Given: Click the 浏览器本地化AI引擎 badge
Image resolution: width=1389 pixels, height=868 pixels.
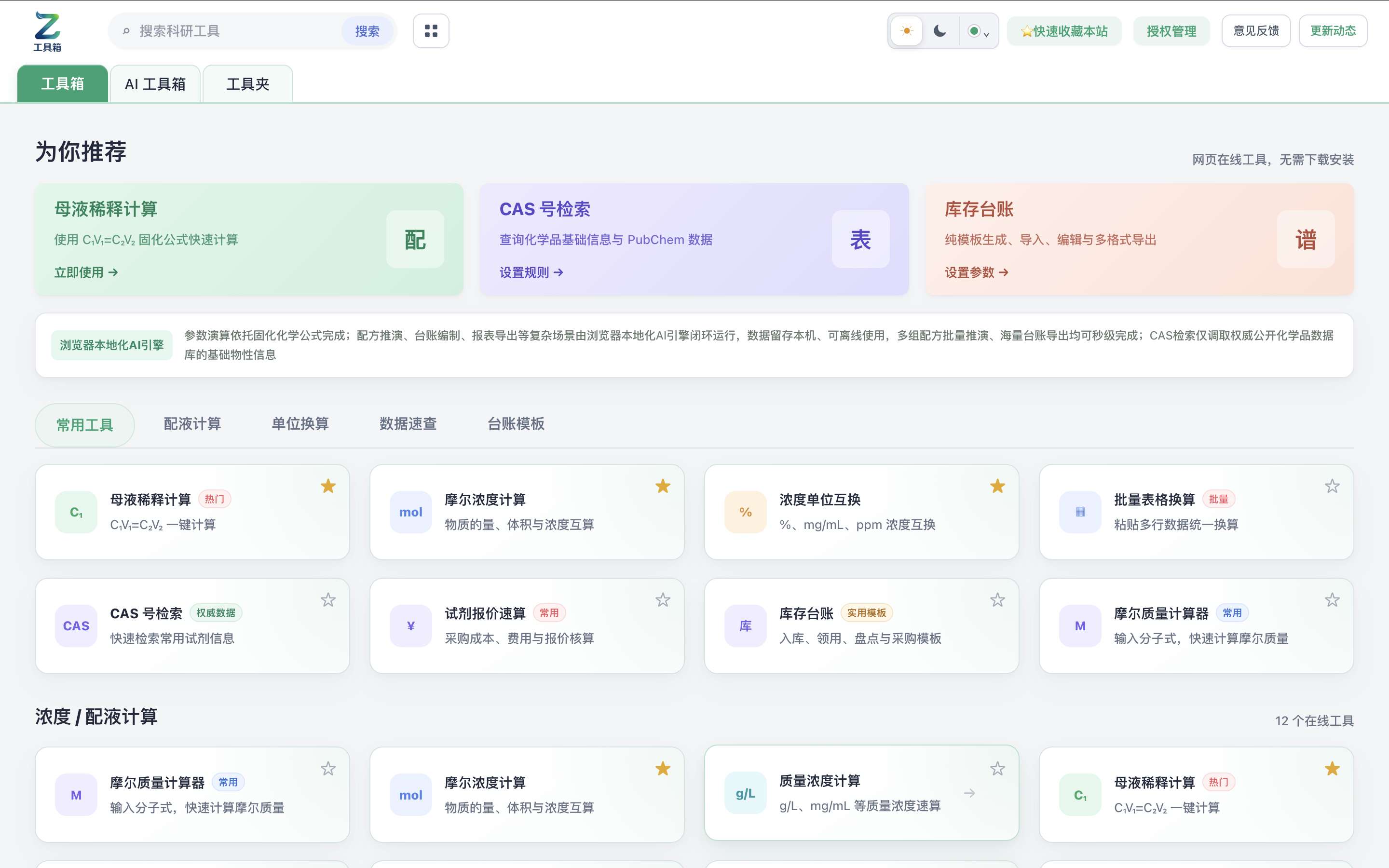Looking at the screenshot, I should pyautogui.click(x=112, y=345).
